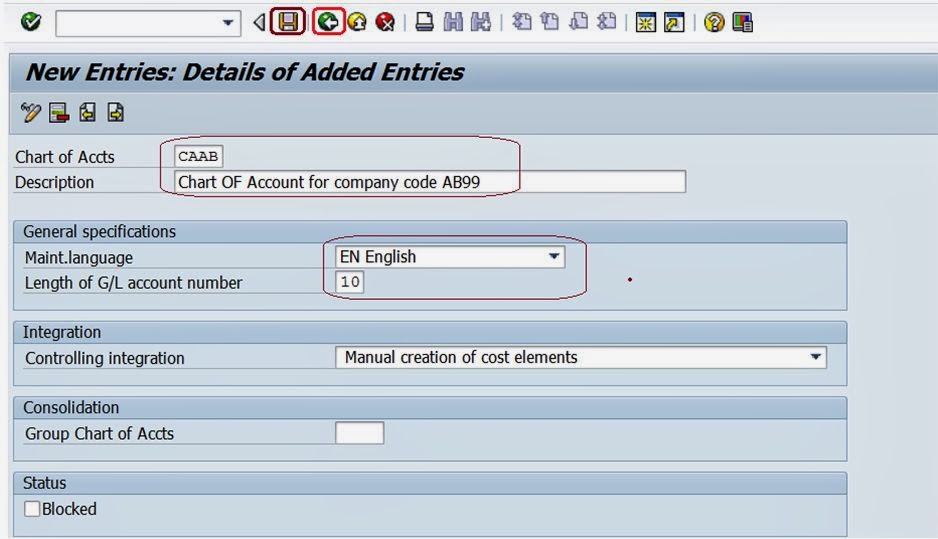
Task: Go to the previous page icon
Action: 550,22
